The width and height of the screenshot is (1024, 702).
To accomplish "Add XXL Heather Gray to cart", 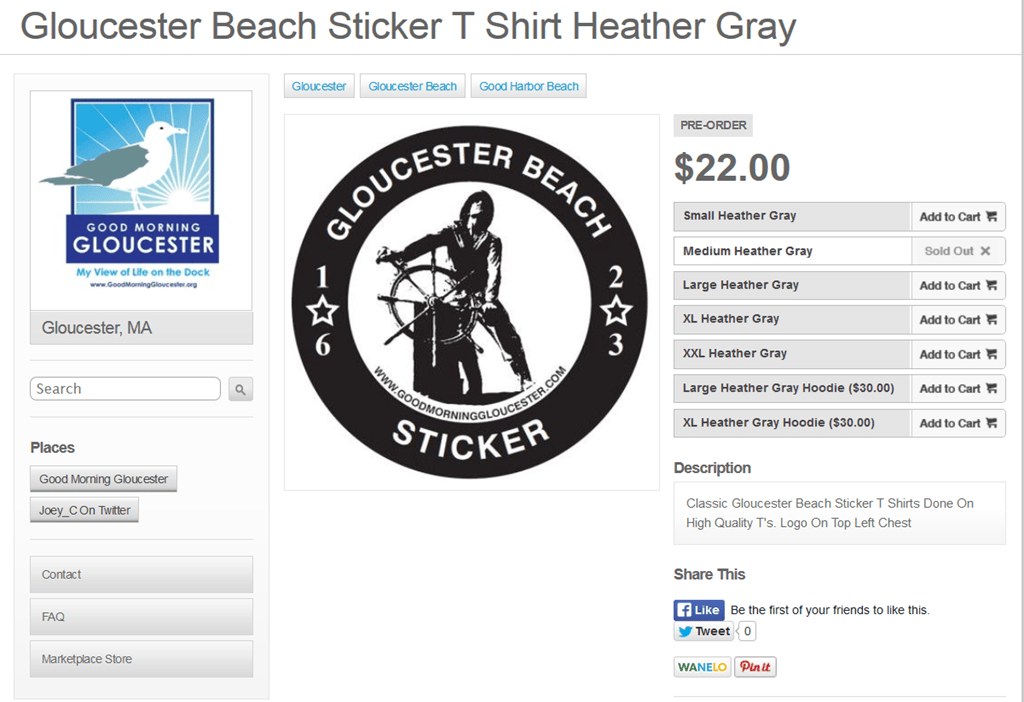I will point(958,355).
